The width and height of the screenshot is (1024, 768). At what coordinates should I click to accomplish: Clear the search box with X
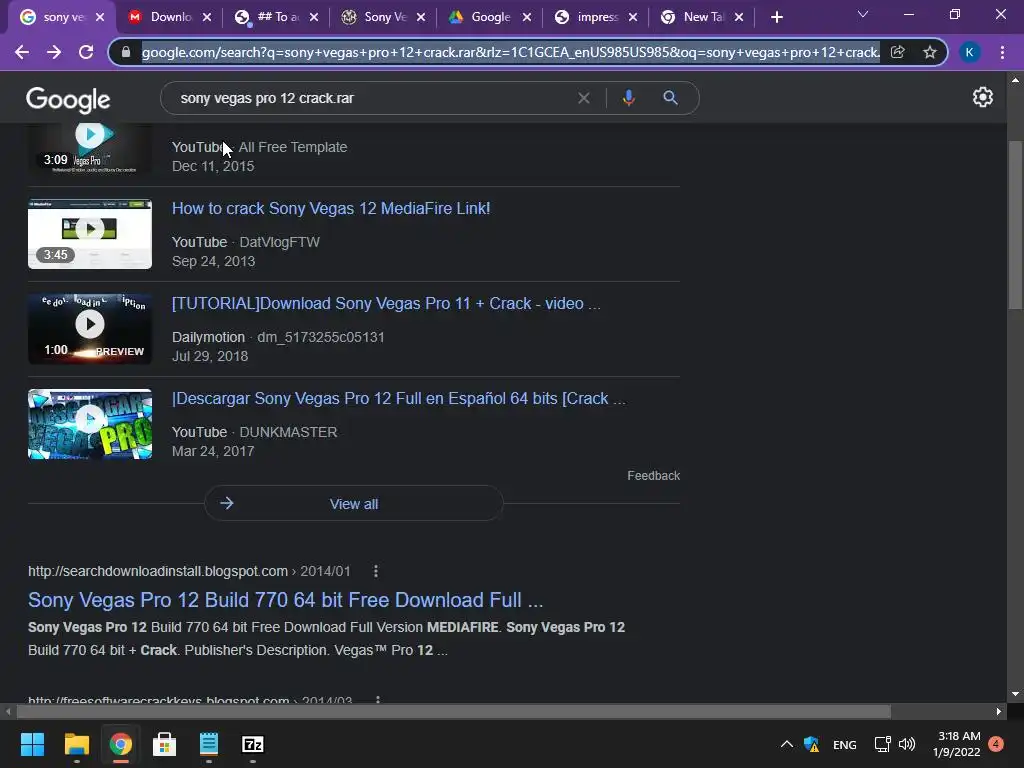tap(584, 98)
